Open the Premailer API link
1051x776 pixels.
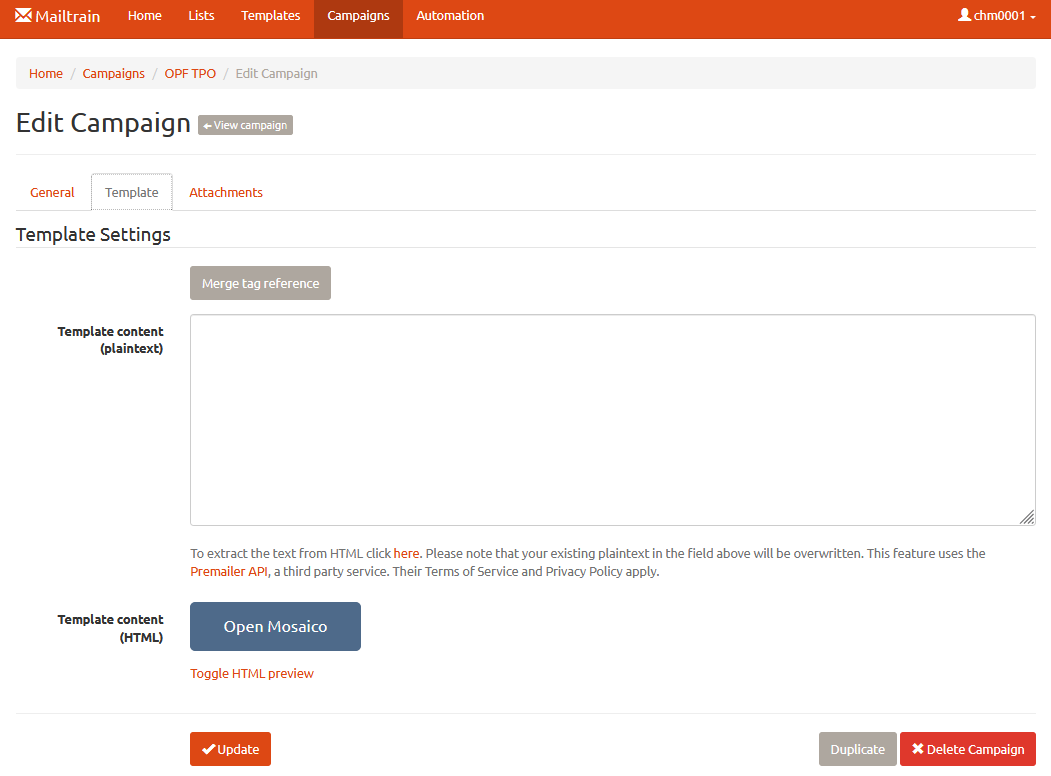pyautogui.click(x=229, y=572)
